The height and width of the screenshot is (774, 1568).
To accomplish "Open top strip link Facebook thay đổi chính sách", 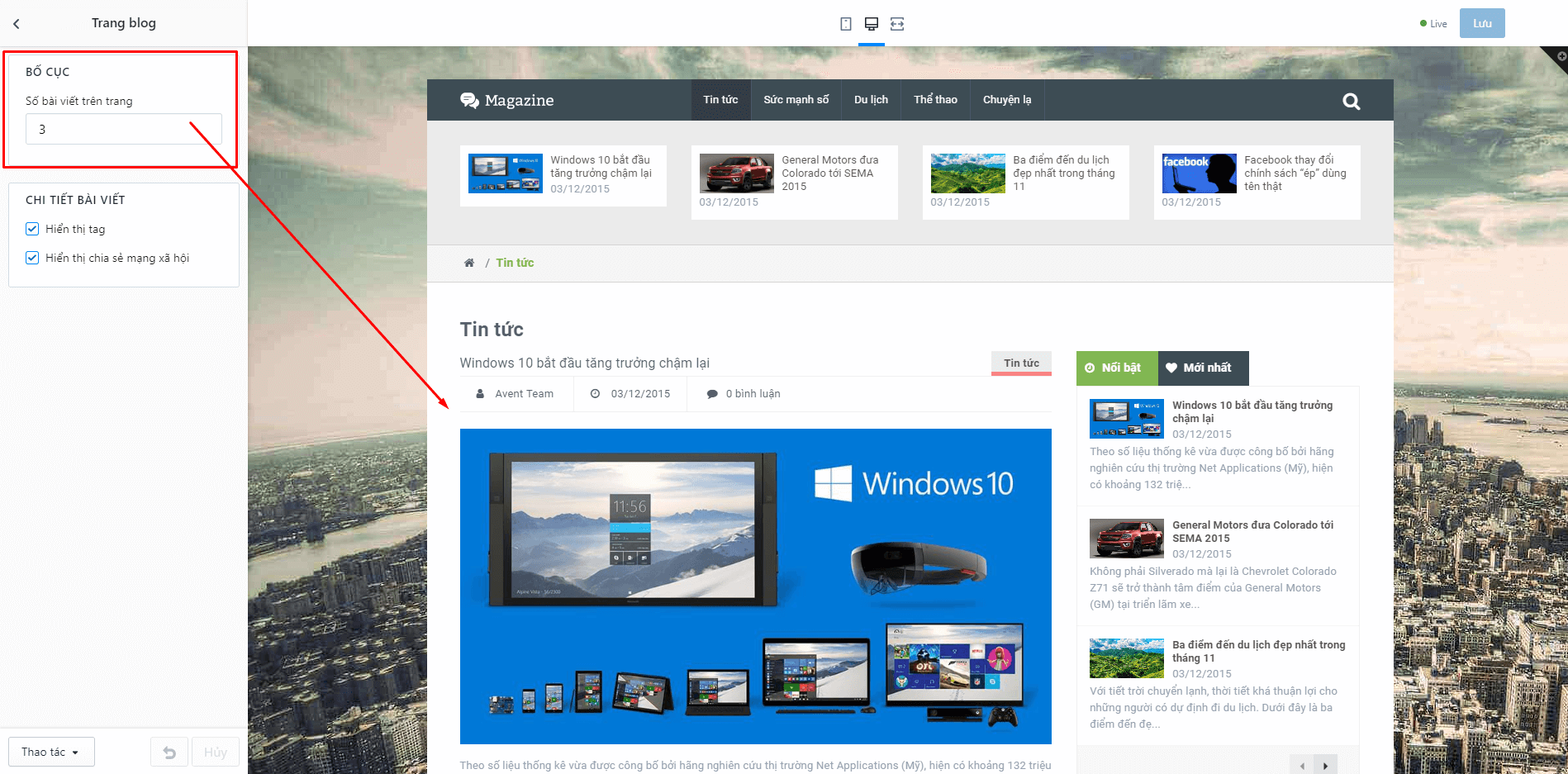I will coord(1295,173).
